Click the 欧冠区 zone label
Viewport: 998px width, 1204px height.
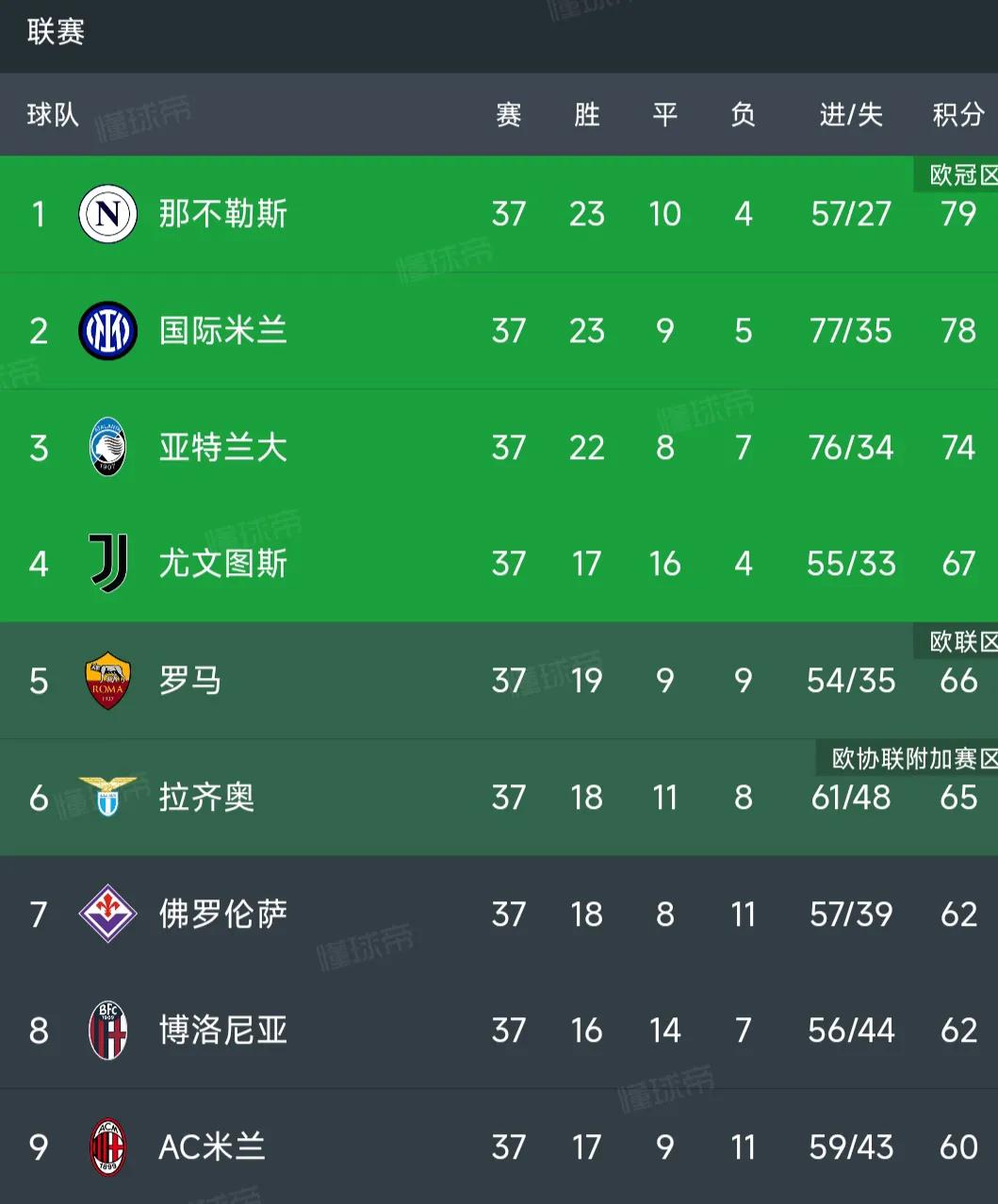pos(961,175)
